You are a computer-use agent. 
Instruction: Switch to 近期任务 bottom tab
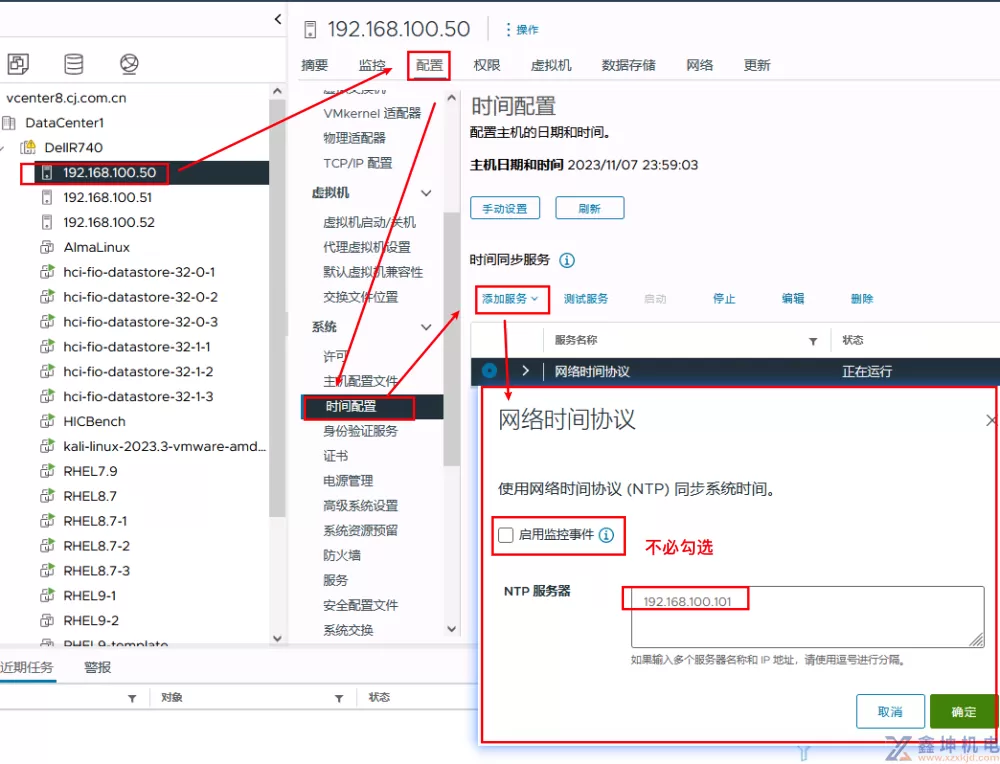coord(27,668)
